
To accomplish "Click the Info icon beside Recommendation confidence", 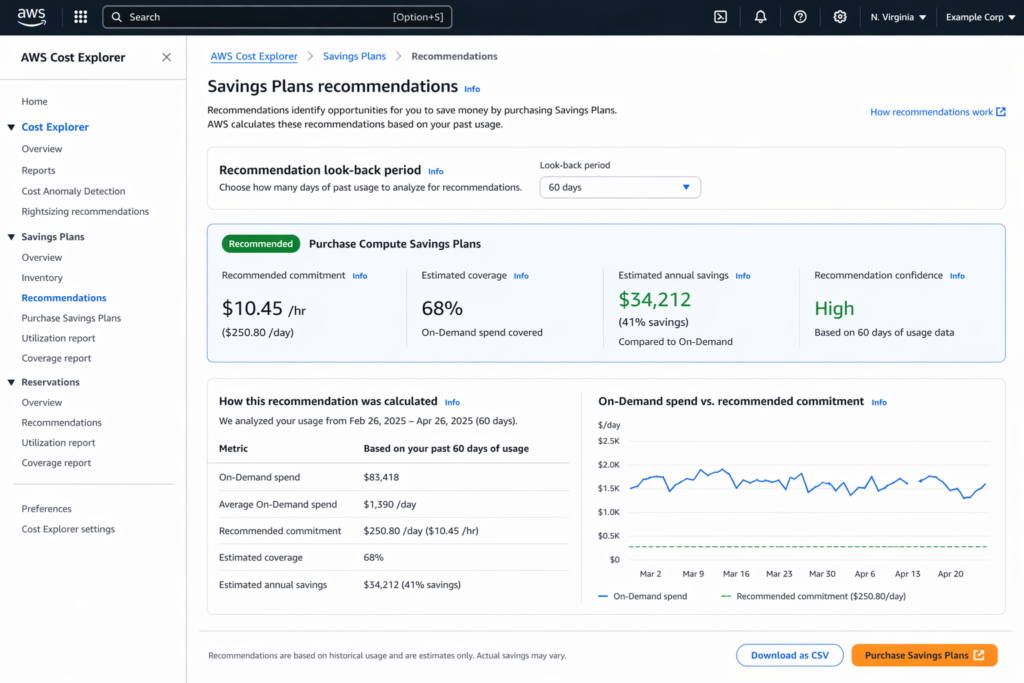I will coord(957,275).
